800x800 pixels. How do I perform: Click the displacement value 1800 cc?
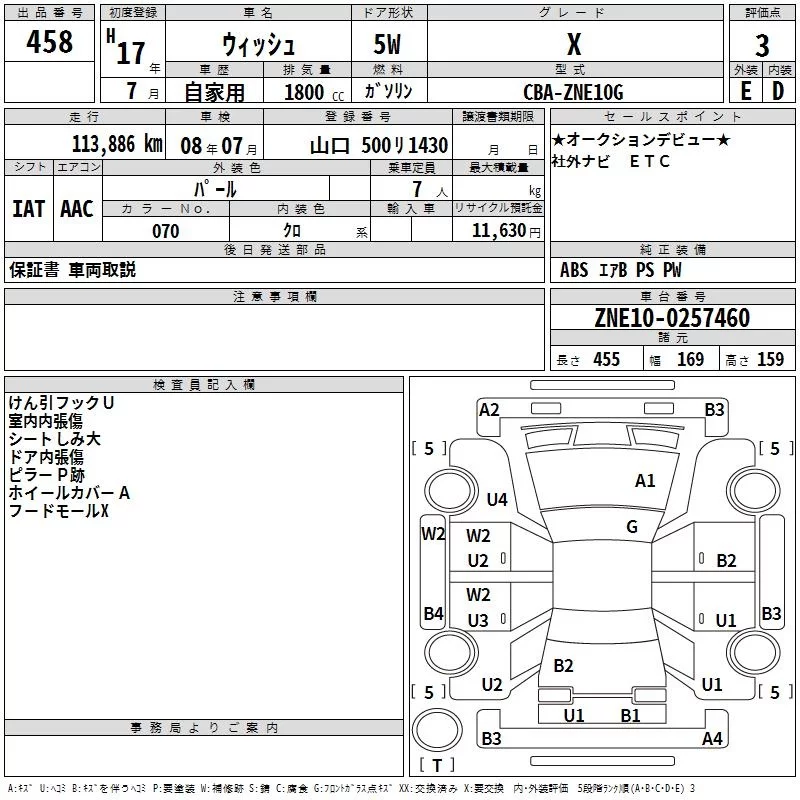pyautogui.click(x=314, y=93)
